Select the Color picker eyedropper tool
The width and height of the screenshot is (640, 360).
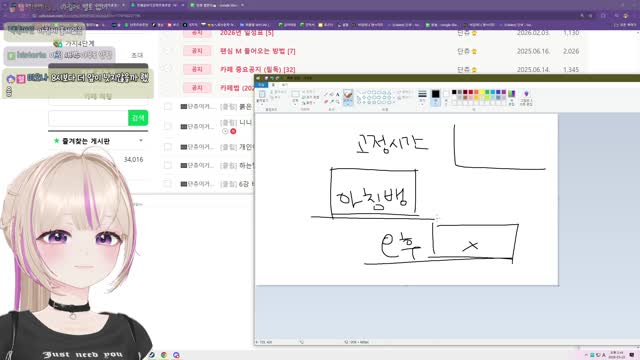pyautogui.click(x=332, y=102)
